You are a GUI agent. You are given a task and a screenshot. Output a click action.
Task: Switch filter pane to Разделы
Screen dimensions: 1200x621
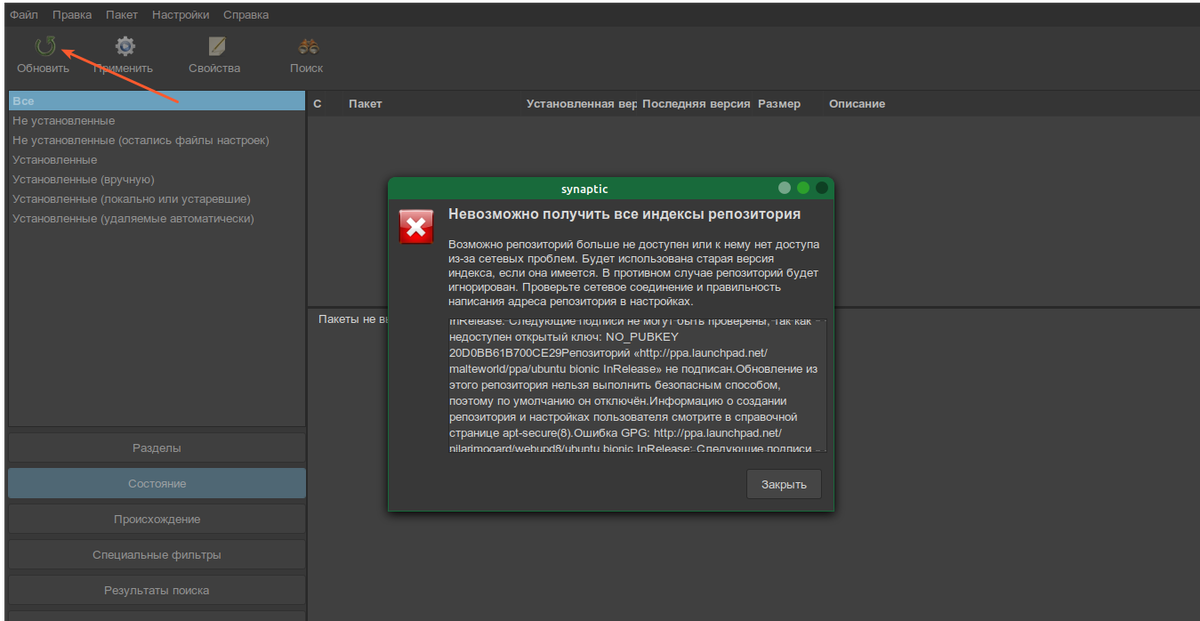(157, 448)
